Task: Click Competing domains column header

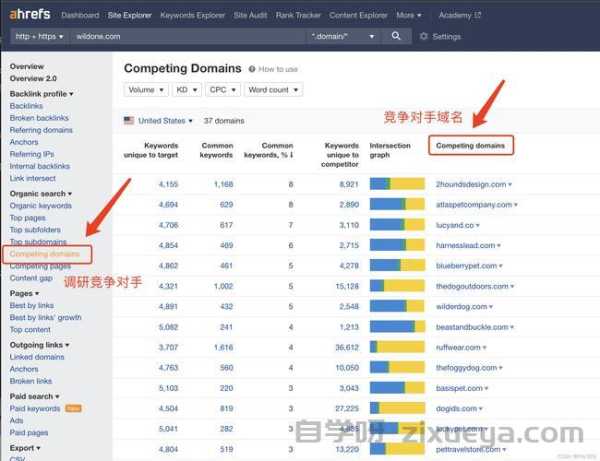Action: pyautogui.click(x=470, y=145)
